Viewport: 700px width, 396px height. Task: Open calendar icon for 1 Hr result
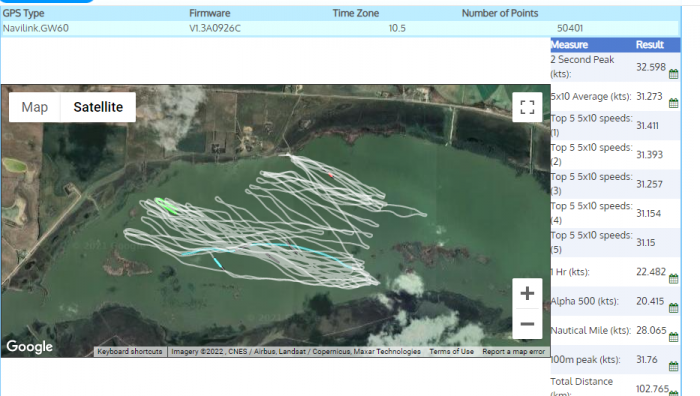pos(674,279)
